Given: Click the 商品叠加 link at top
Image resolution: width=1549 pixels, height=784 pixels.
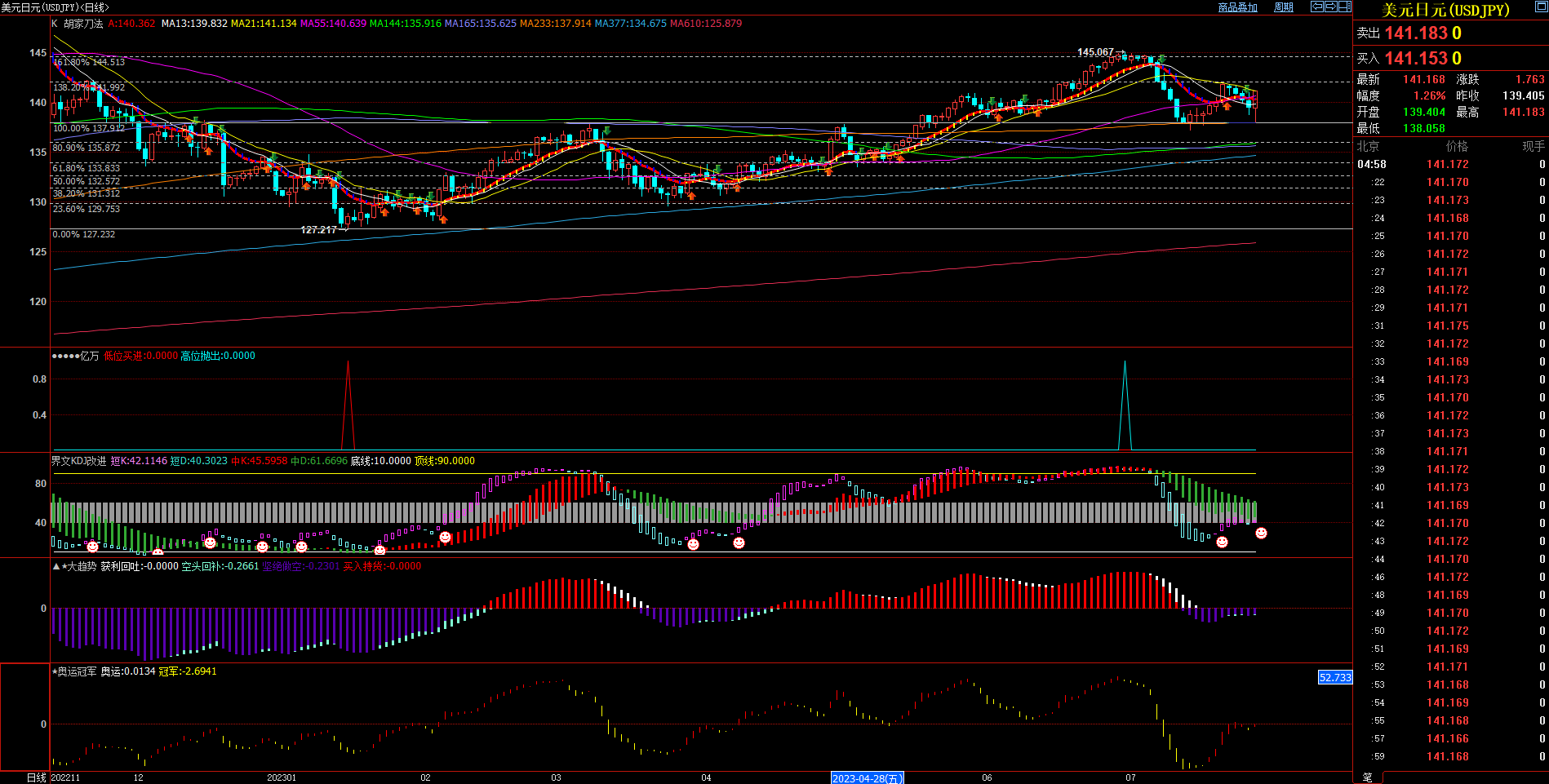Looking at the screenshot, I should [1237, 7].
